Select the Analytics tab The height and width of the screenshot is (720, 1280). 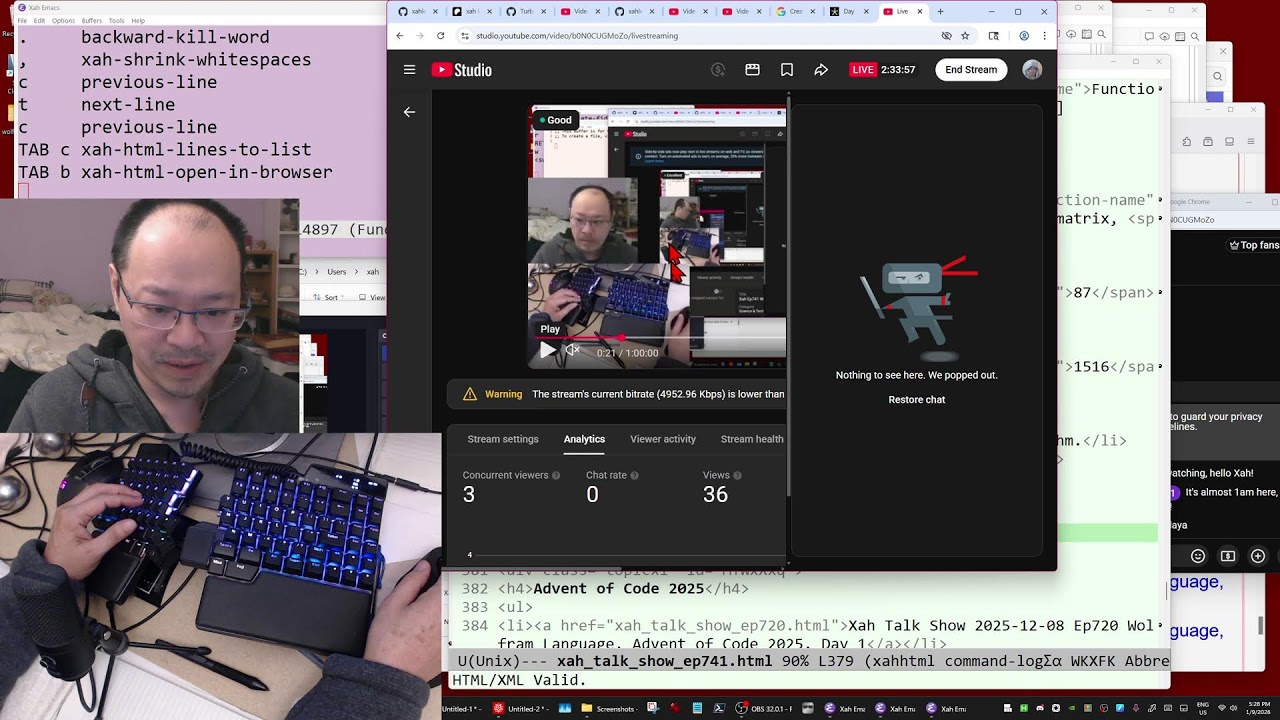(584, 439)
